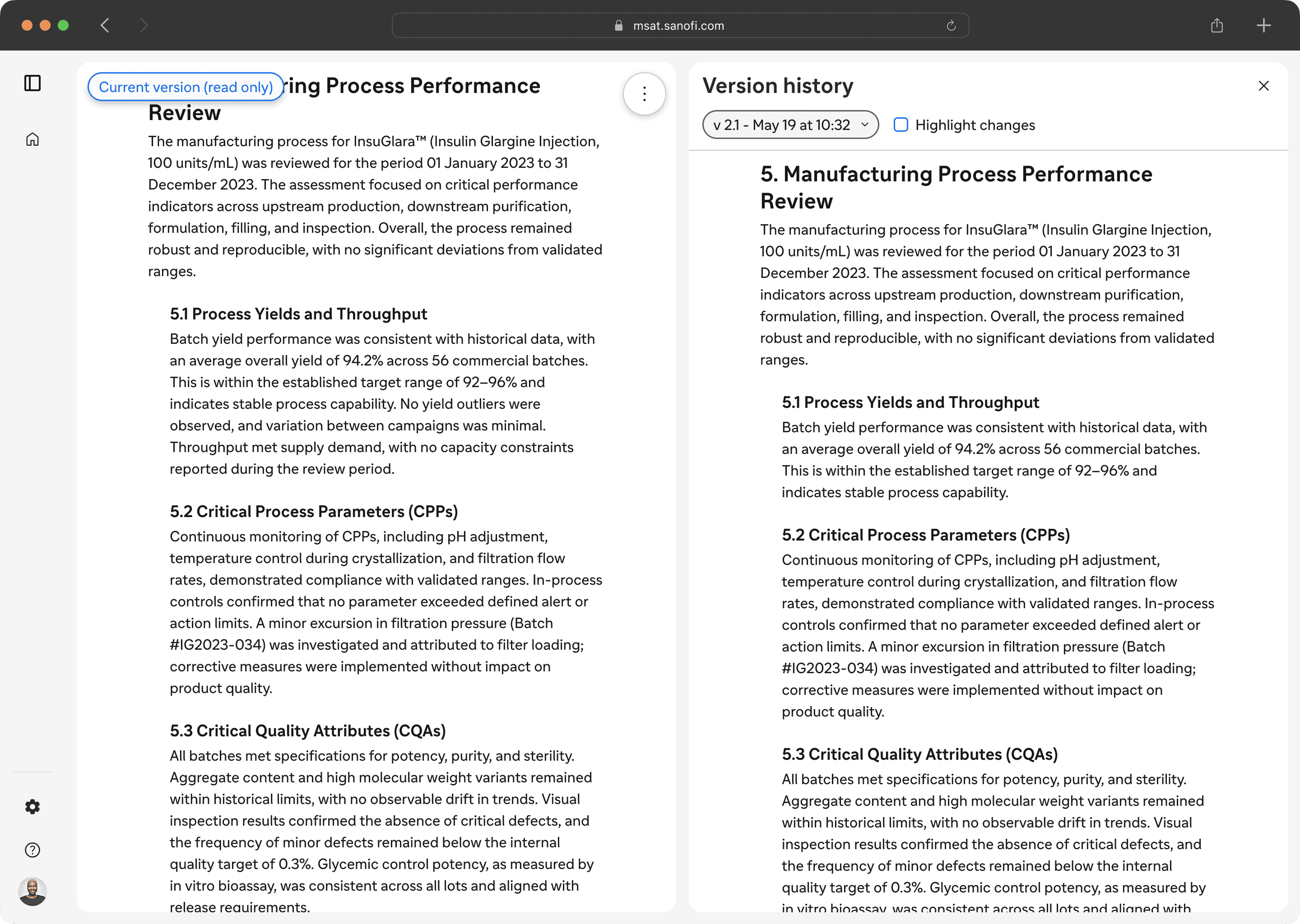This screenshot has width=1300, height=924.
Task: Go to the home icon
Action: (32, 139)
